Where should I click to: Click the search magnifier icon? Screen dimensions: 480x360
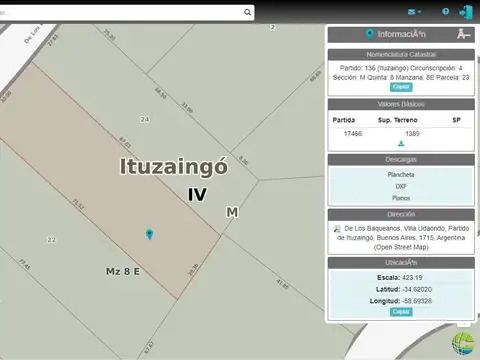pos(247,12)
